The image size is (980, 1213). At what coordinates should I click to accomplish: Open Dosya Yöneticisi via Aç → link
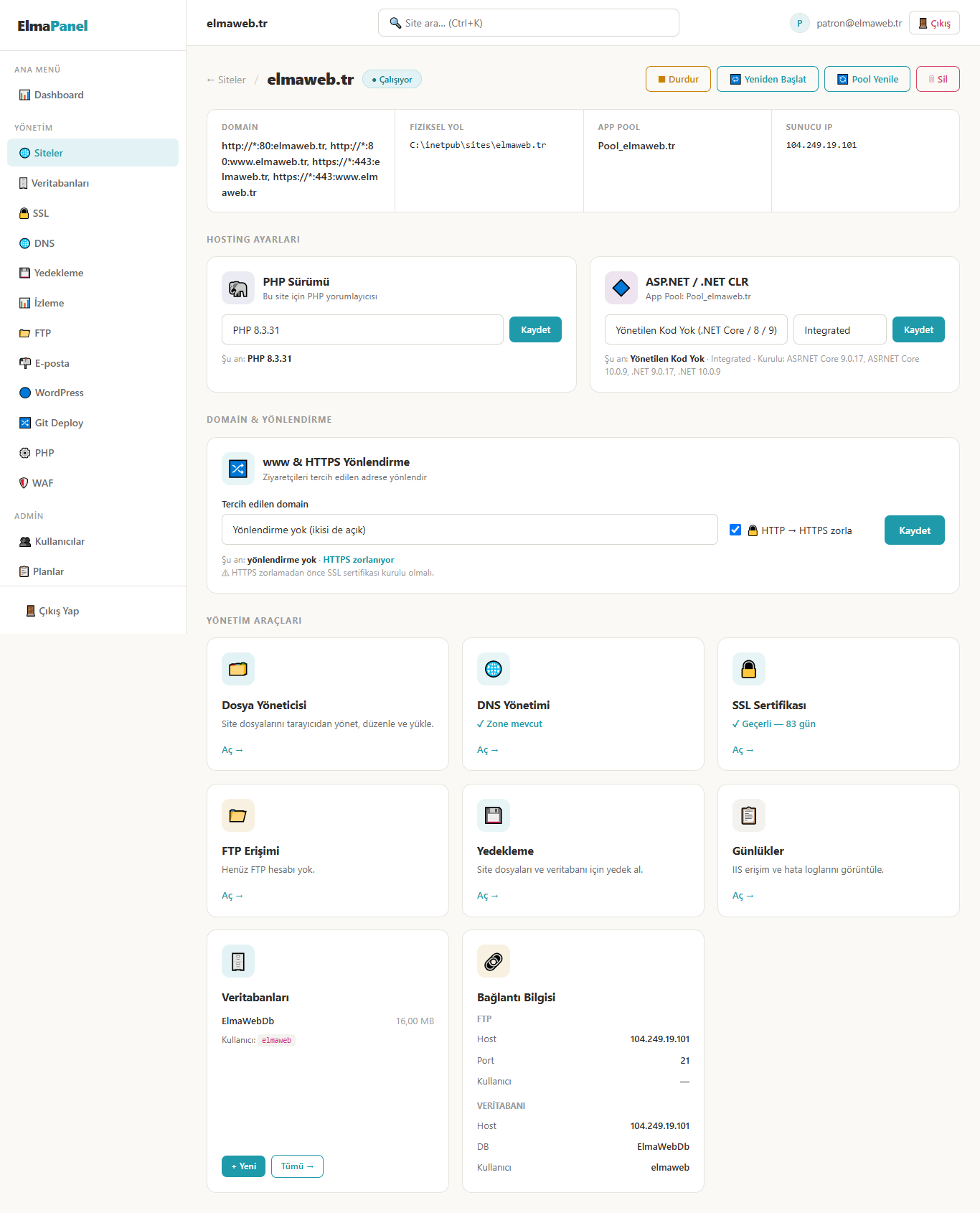click(232, 750)
